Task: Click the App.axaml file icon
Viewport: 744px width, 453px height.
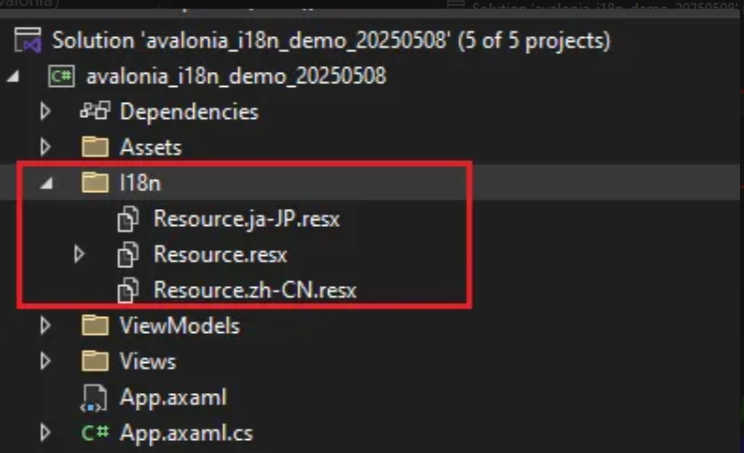Action: click(93, 398)
